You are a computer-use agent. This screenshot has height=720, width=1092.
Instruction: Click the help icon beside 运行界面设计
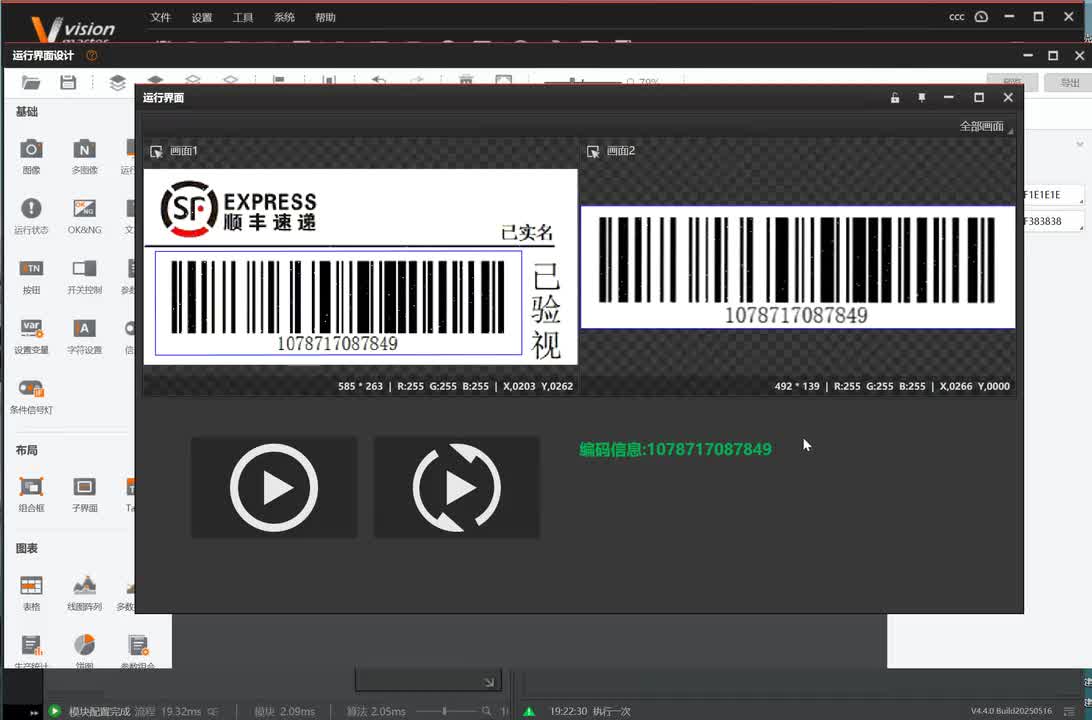(x=91, y=55)
